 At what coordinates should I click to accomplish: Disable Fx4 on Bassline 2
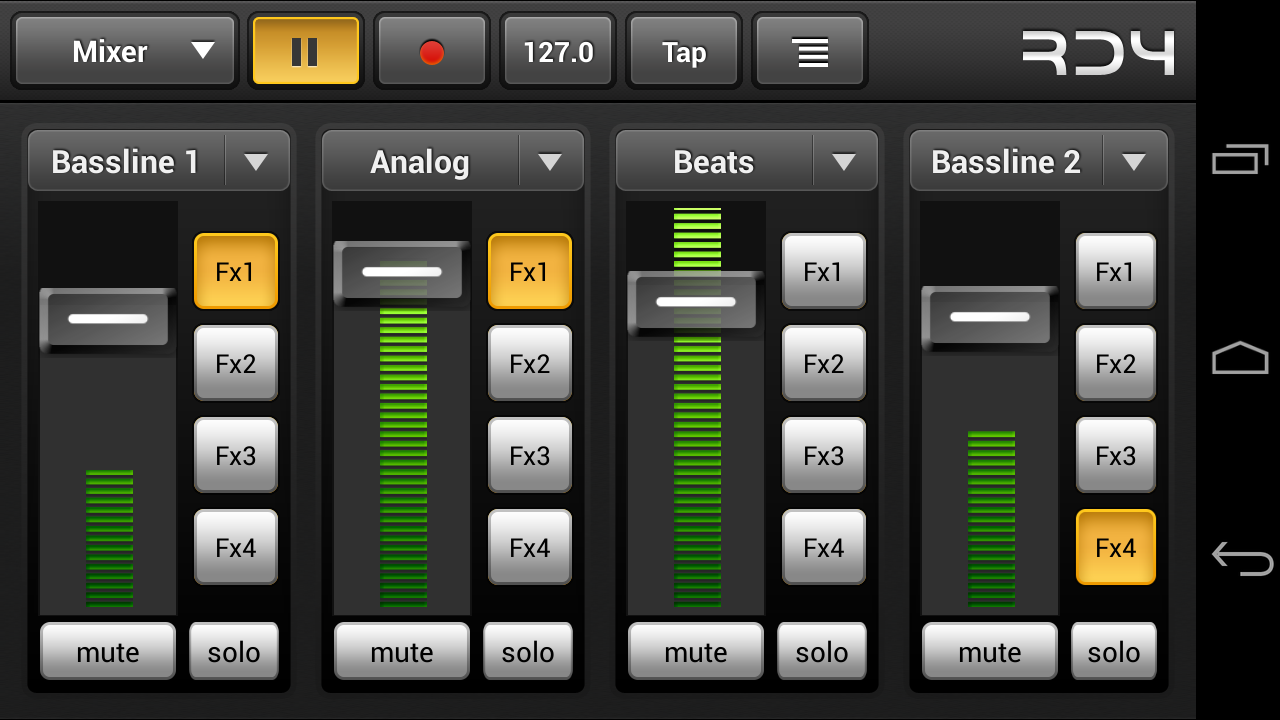pyautogui.click(x=1115, y=547)
